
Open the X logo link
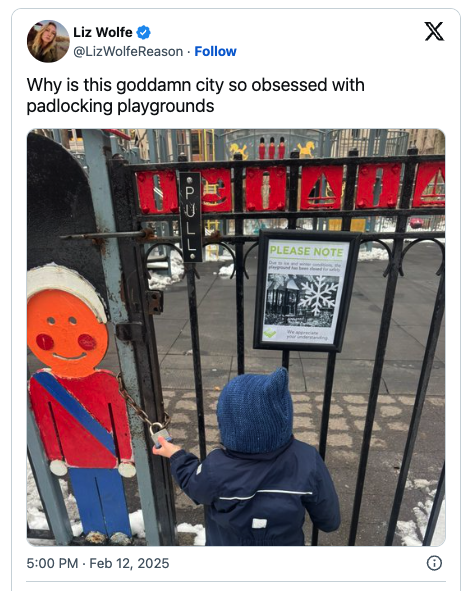(434, 31)
